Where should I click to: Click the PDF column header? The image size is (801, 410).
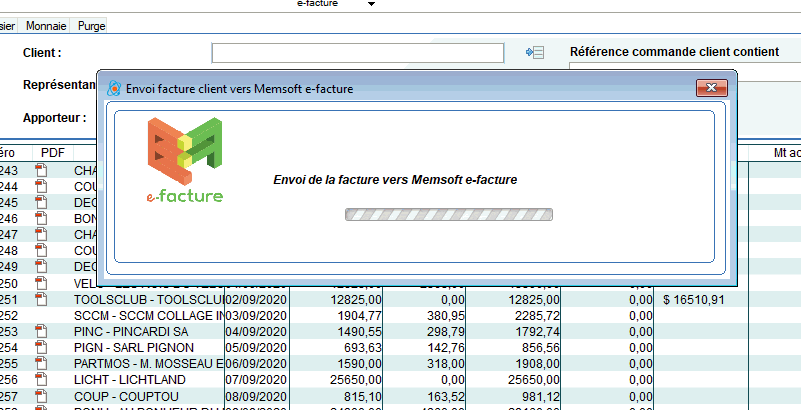click(53, 153)
